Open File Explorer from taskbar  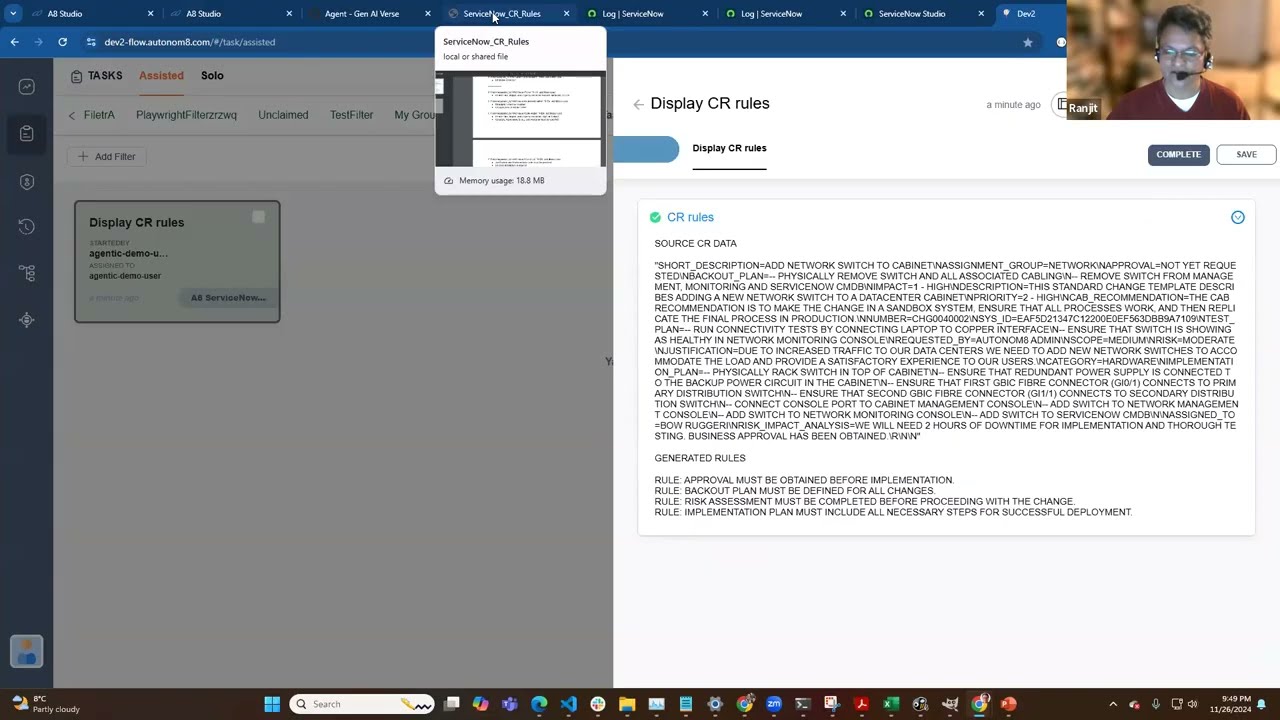pos(627,704)
